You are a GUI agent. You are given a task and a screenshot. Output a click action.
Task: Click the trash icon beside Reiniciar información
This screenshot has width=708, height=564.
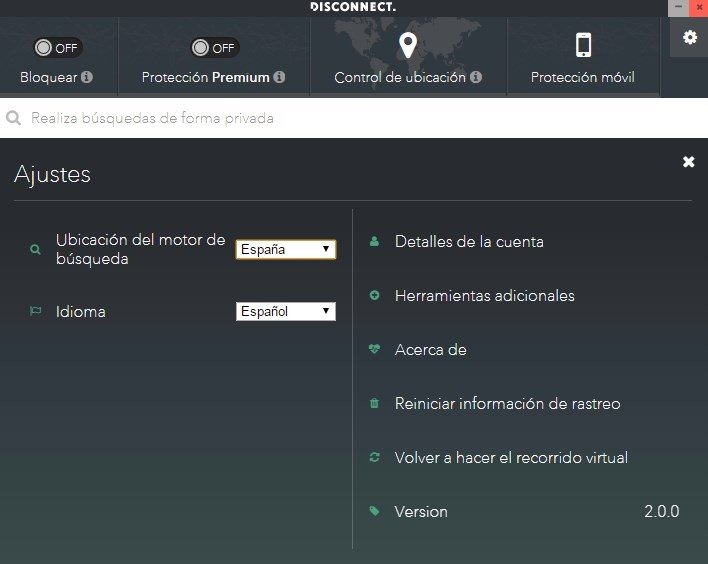pos(374,403)
